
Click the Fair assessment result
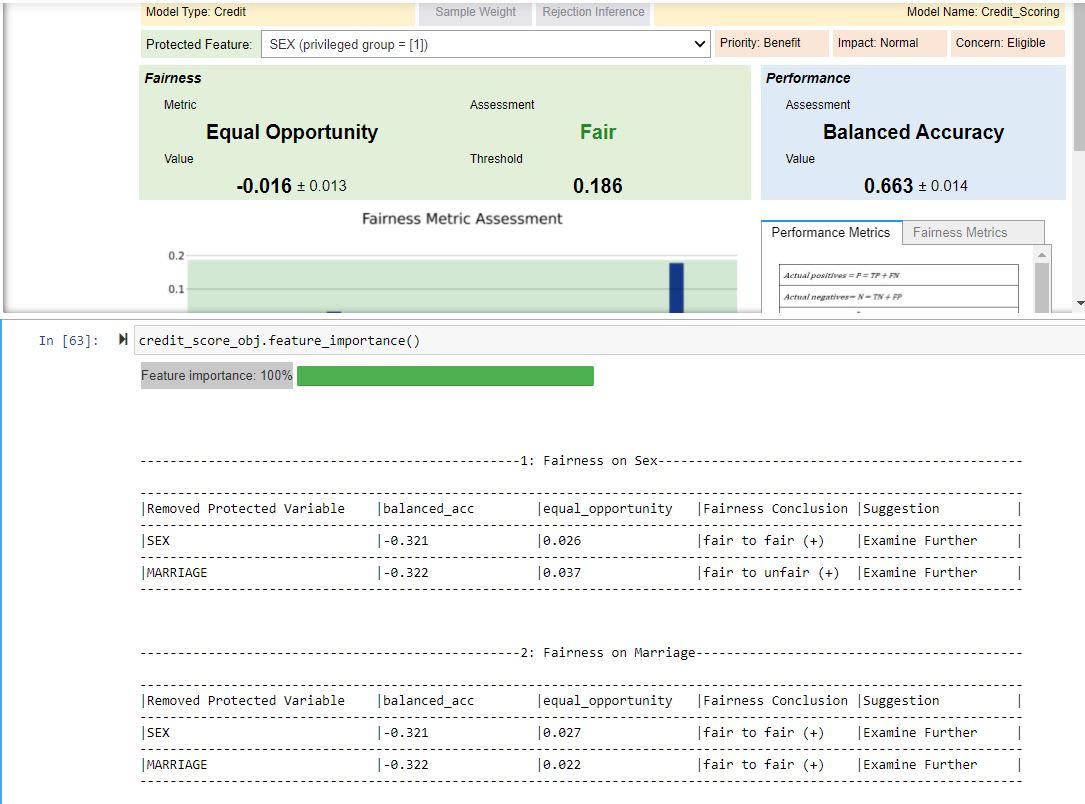pyautogui.click(x=598, y=131)
